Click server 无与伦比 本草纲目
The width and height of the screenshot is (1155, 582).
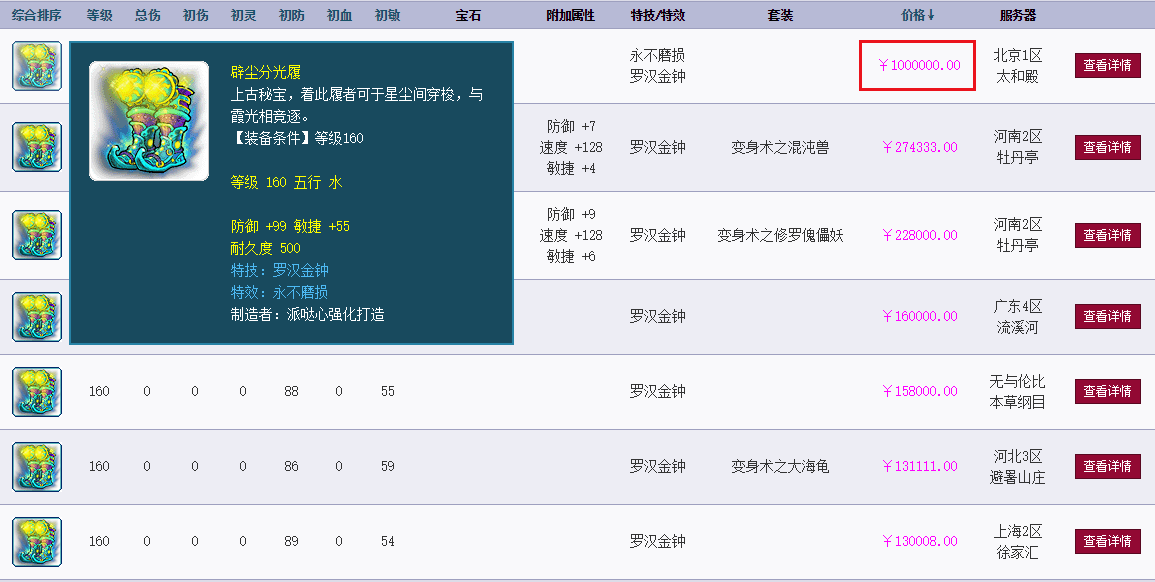point(1017,392)
